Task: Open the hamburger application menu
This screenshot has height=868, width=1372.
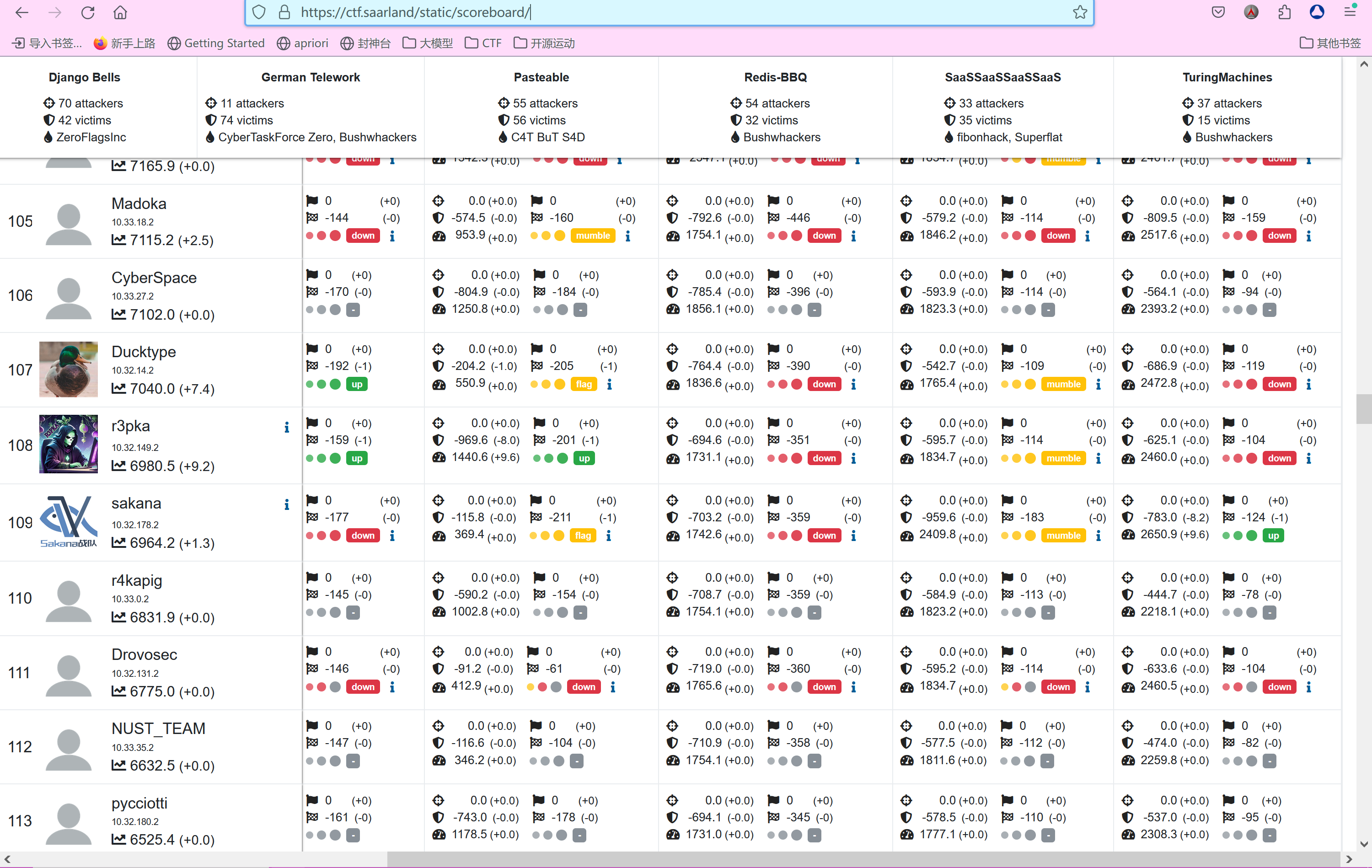Action: (1350, 12)
